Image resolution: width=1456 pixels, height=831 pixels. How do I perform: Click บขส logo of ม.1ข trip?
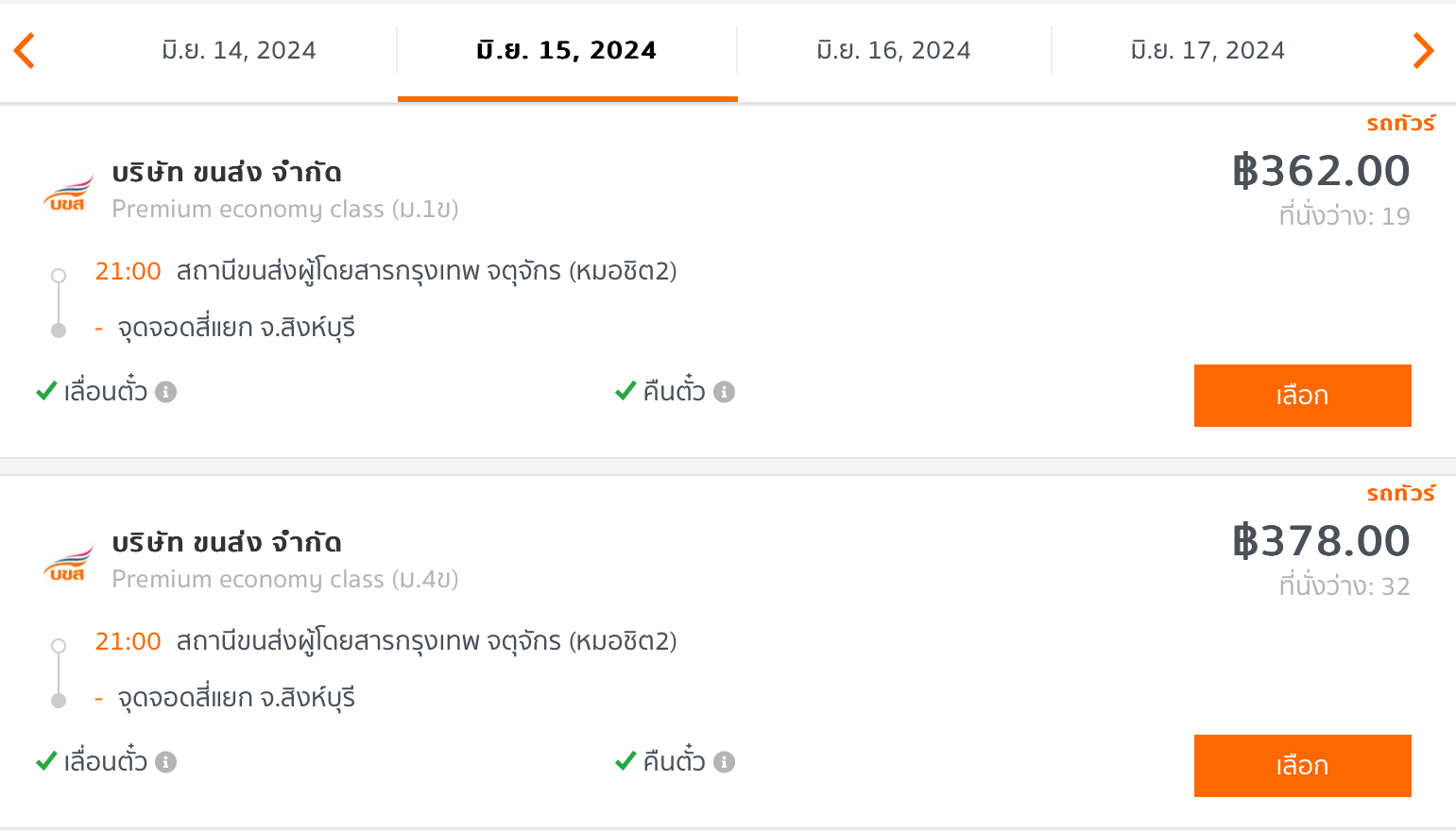point(68,192)
